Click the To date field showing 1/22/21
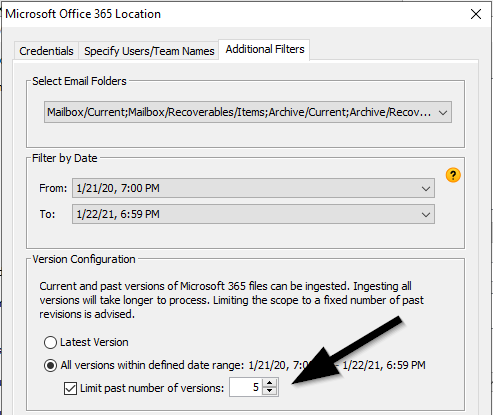This screenshot has width=493, height=415. (253, 214)
